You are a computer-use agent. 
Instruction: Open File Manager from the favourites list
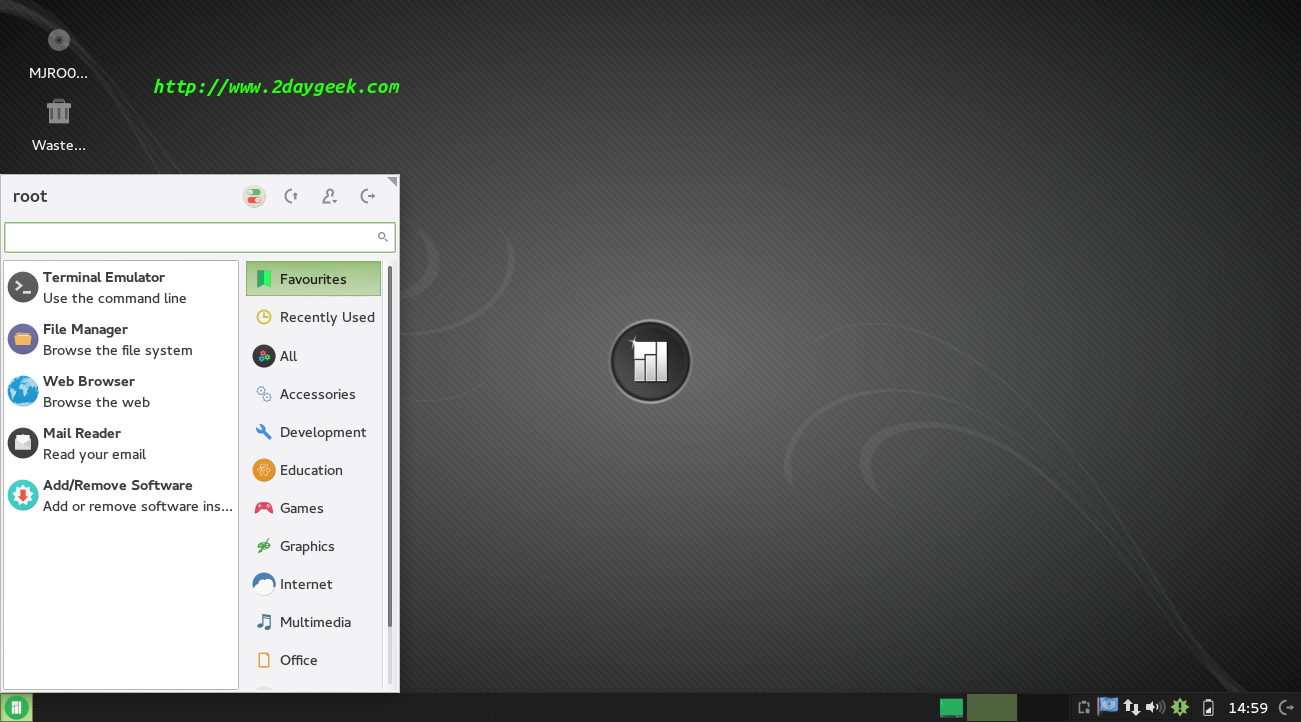pyautogui.click(x=120, y=339)
